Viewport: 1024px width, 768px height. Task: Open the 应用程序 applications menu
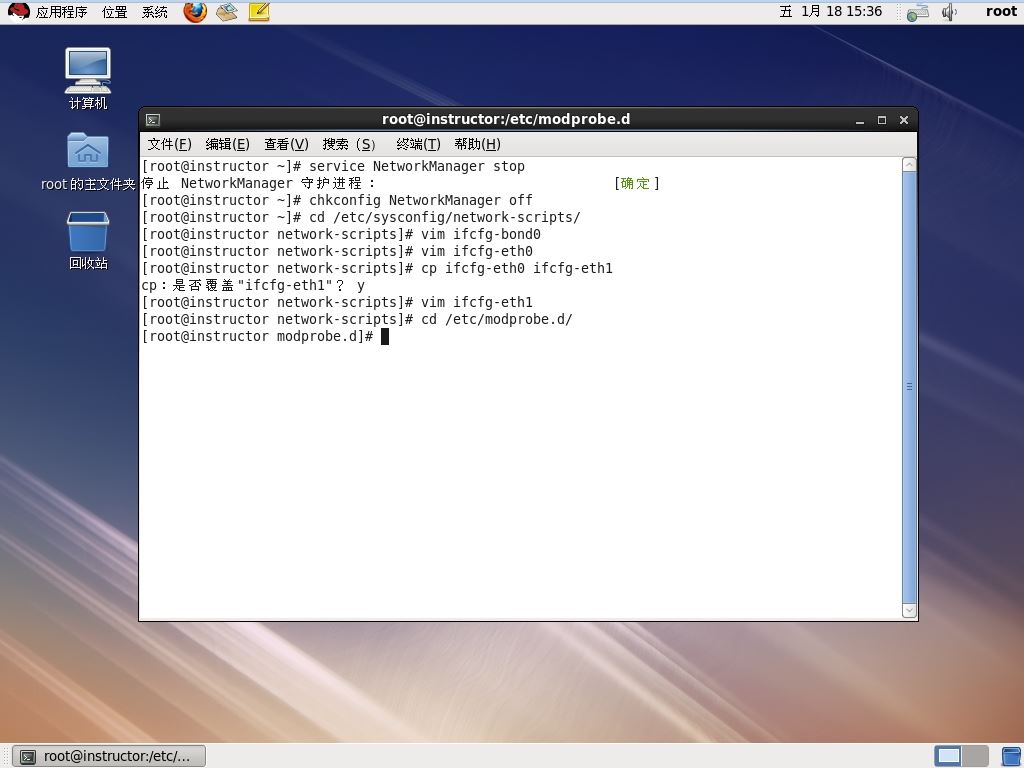61,12
